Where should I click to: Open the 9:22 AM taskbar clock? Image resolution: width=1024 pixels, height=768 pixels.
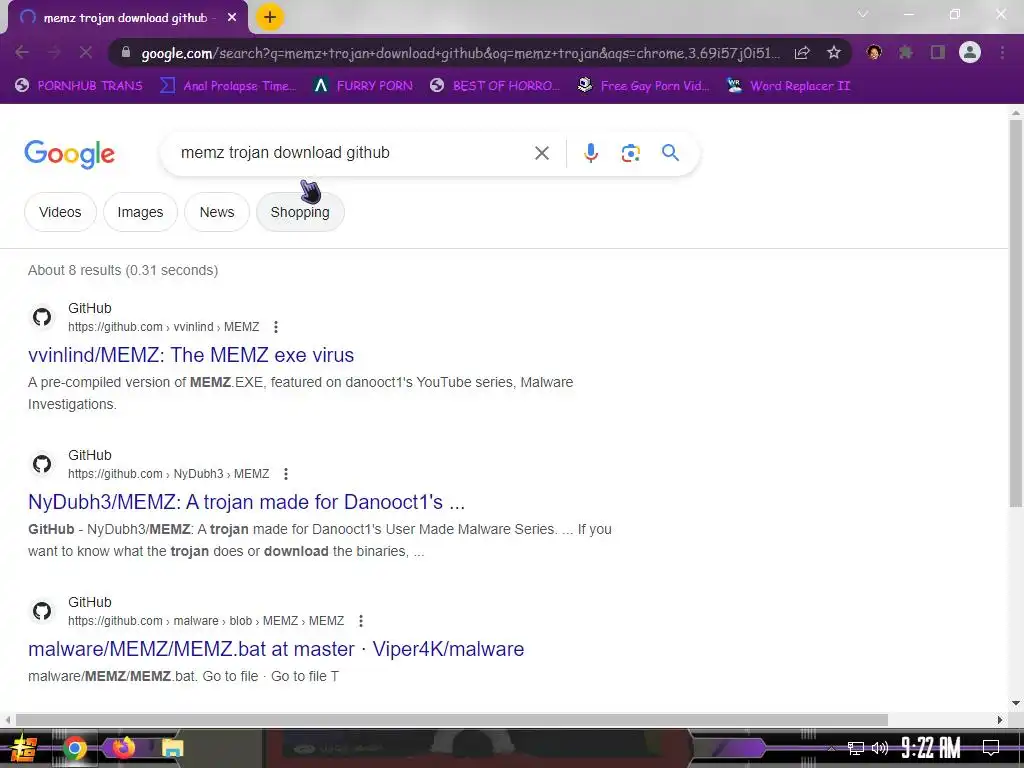[x=930, y=748]
